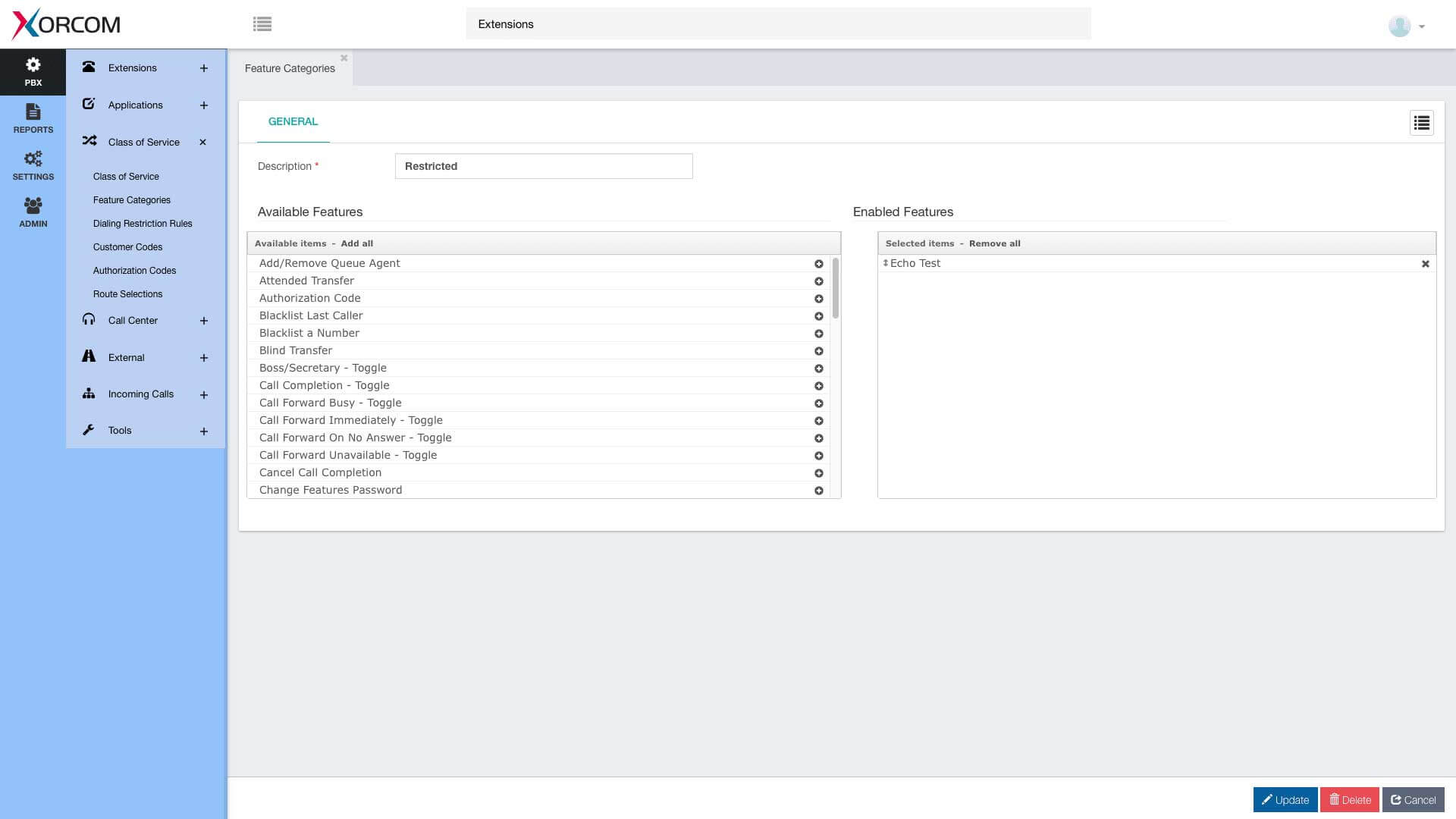The width and height of the screenshot is (1456, 819).
Task: Expand the Tools menu
Action: (x=203, y=431)
